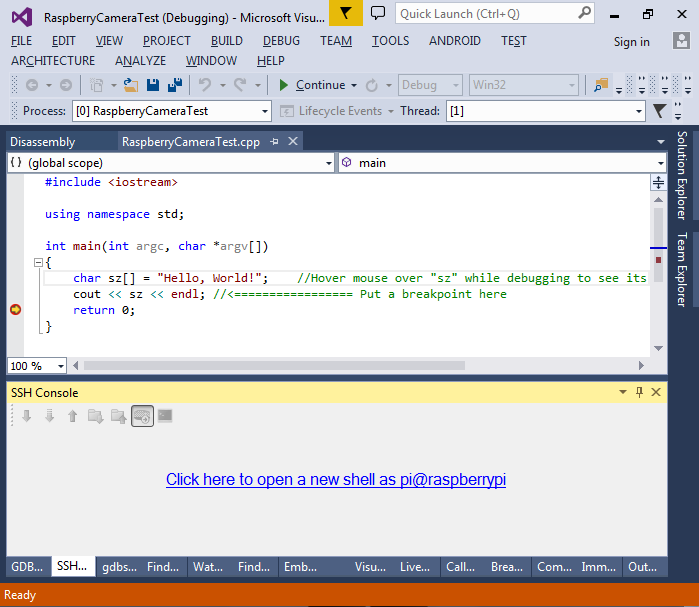Open the feedback speech bubble icon
This screenshot has width=699, height=607.
tap(378, 13)
